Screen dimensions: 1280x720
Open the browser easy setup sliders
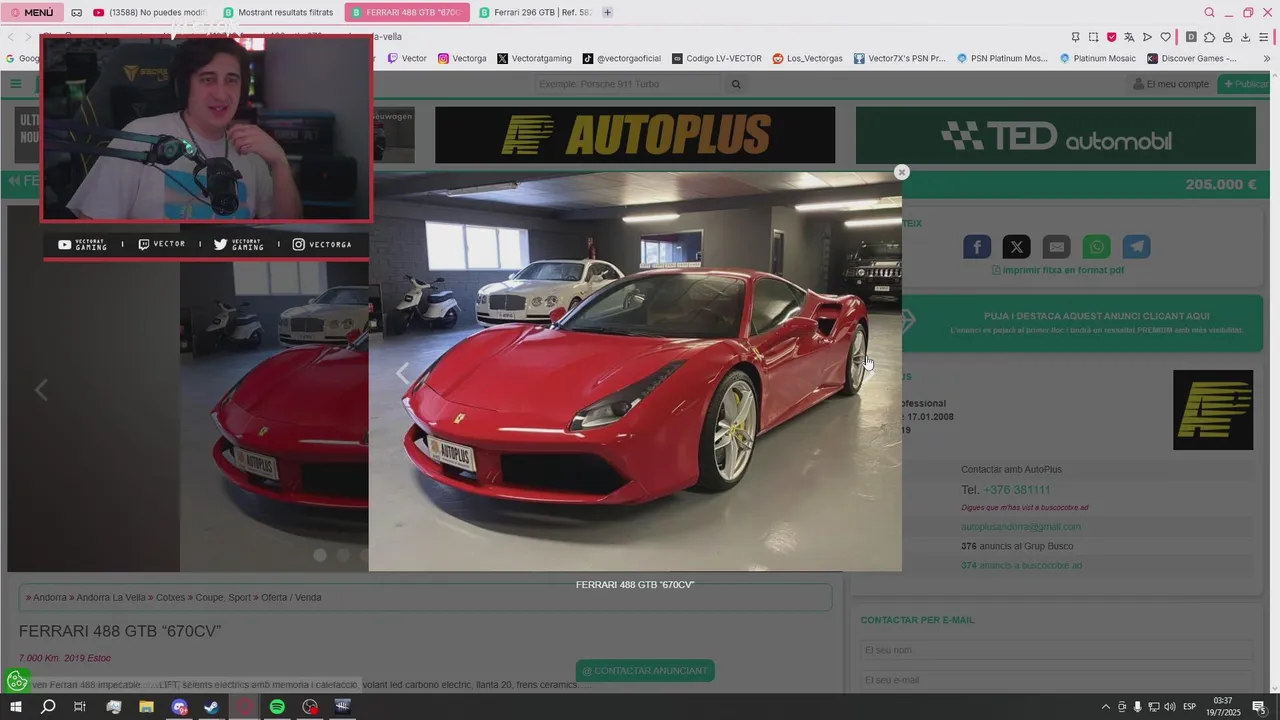tap(1264, 37)
